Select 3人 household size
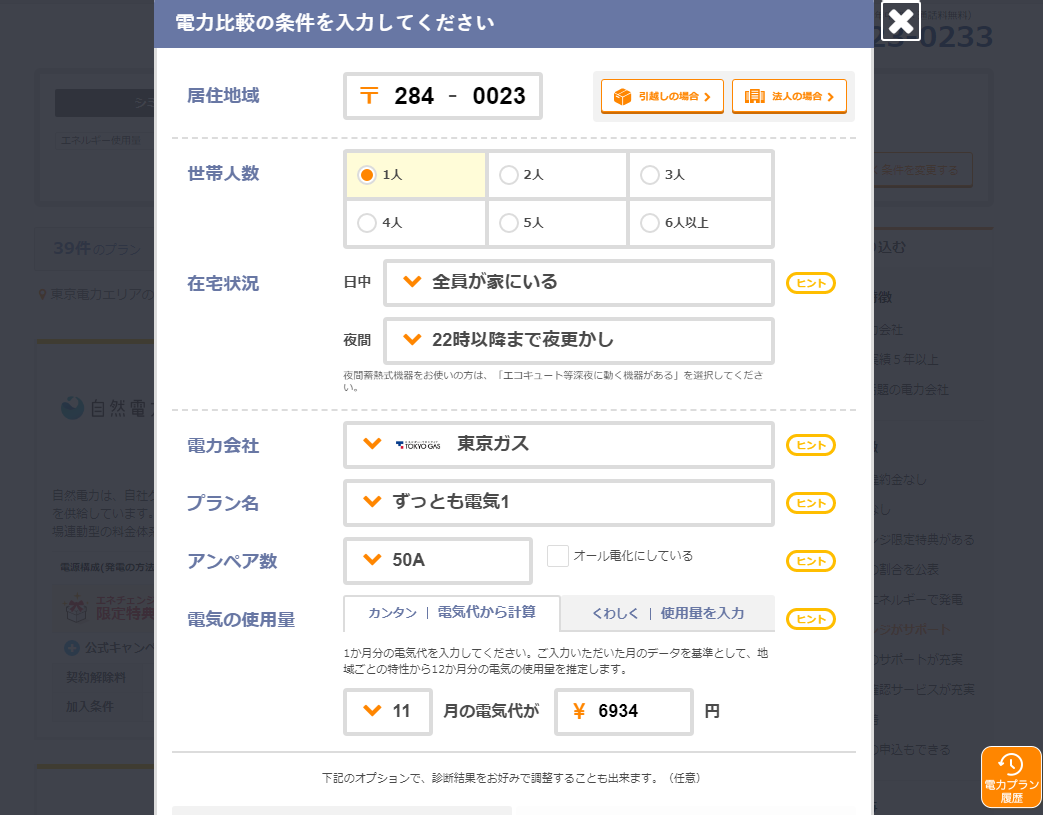Viewport: 1043px width, 815px height. (x=700, y=175)
